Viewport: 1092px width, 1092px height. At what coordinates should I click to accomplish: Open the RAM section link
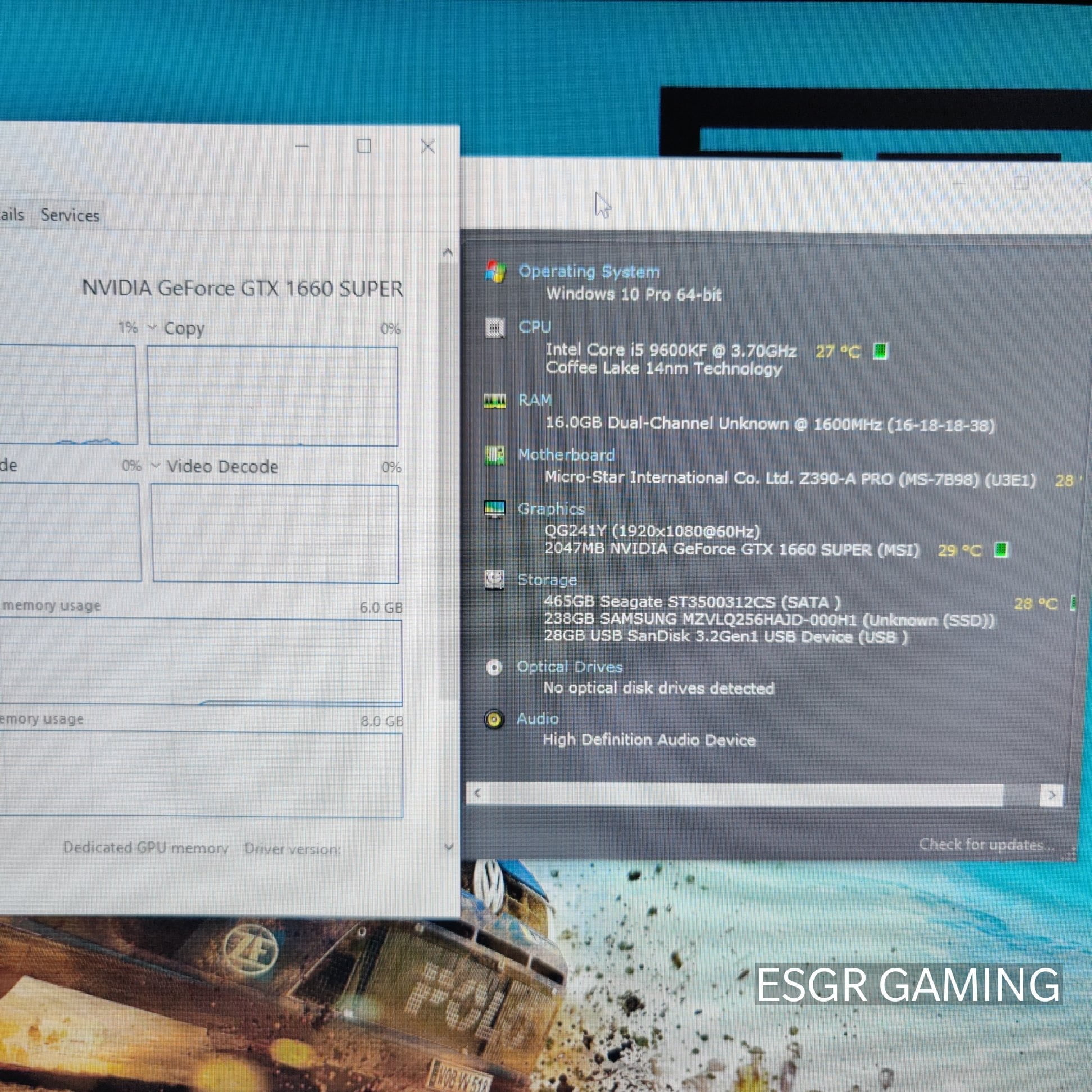tap(535, 400)
